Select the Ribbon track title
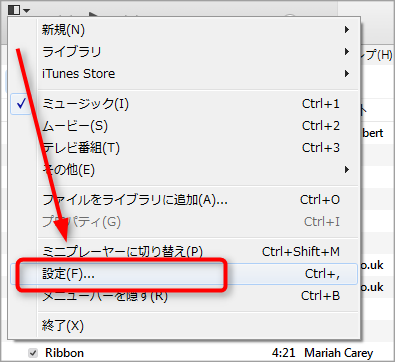The image size is (395, 362). click(x=65, y=353)
